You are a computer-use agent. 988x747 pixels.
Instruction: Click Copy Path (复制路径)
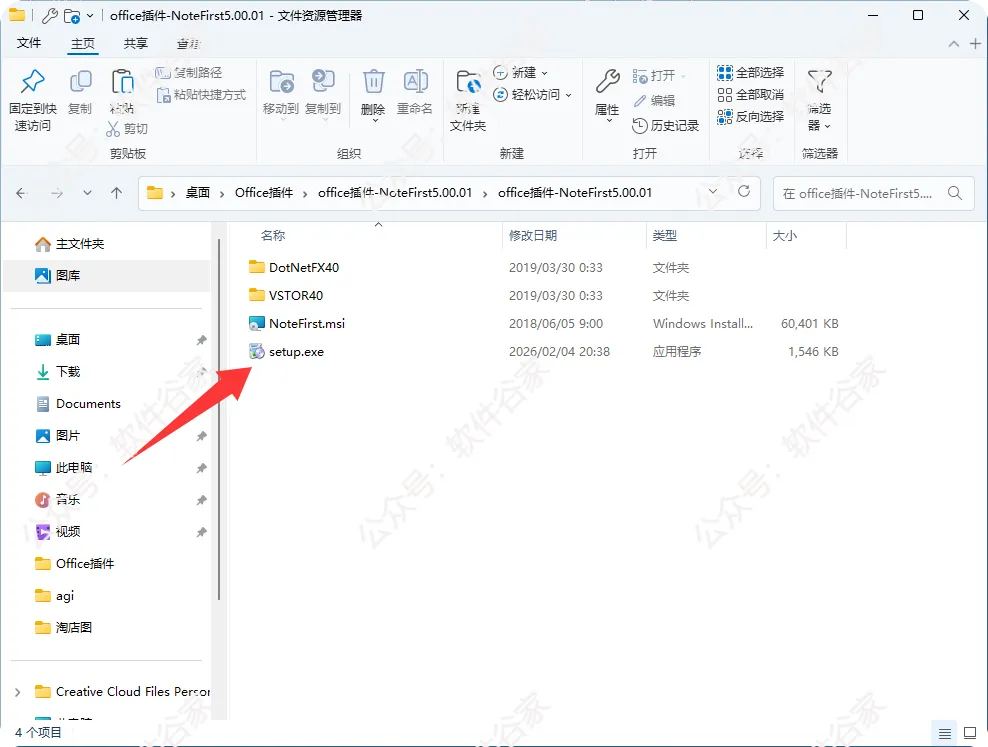[189, 73]
